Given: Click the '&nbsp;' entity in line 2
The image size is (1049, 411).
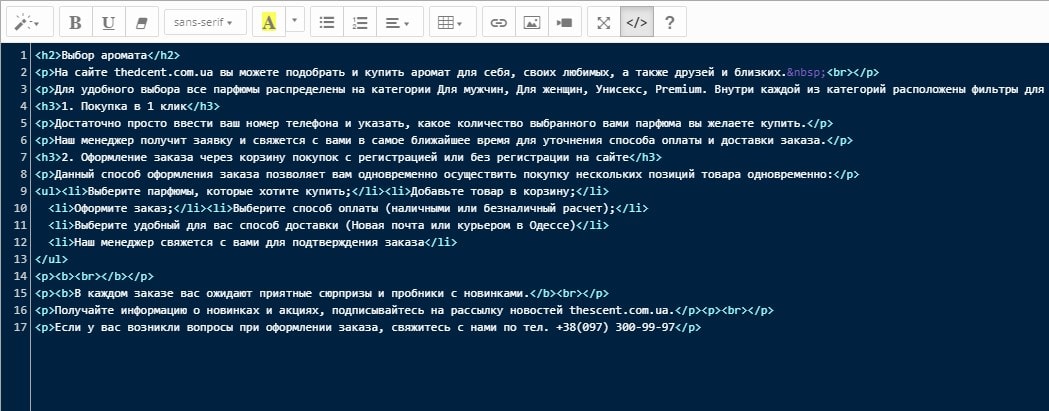Looking at the screenshot, I should click(807, 72).
